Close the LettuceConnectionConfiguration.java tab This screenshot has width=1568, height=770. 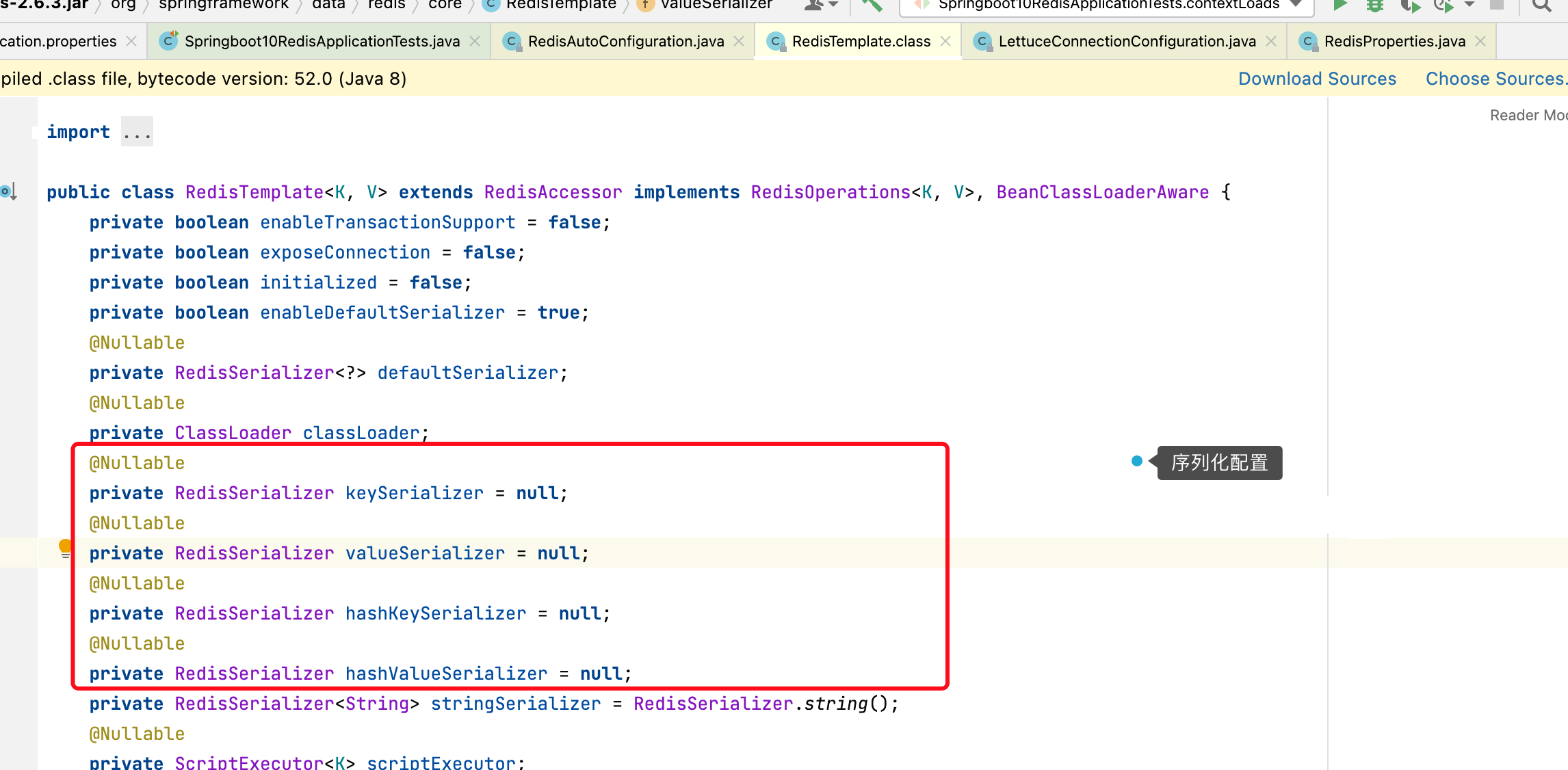point(1271,42)
